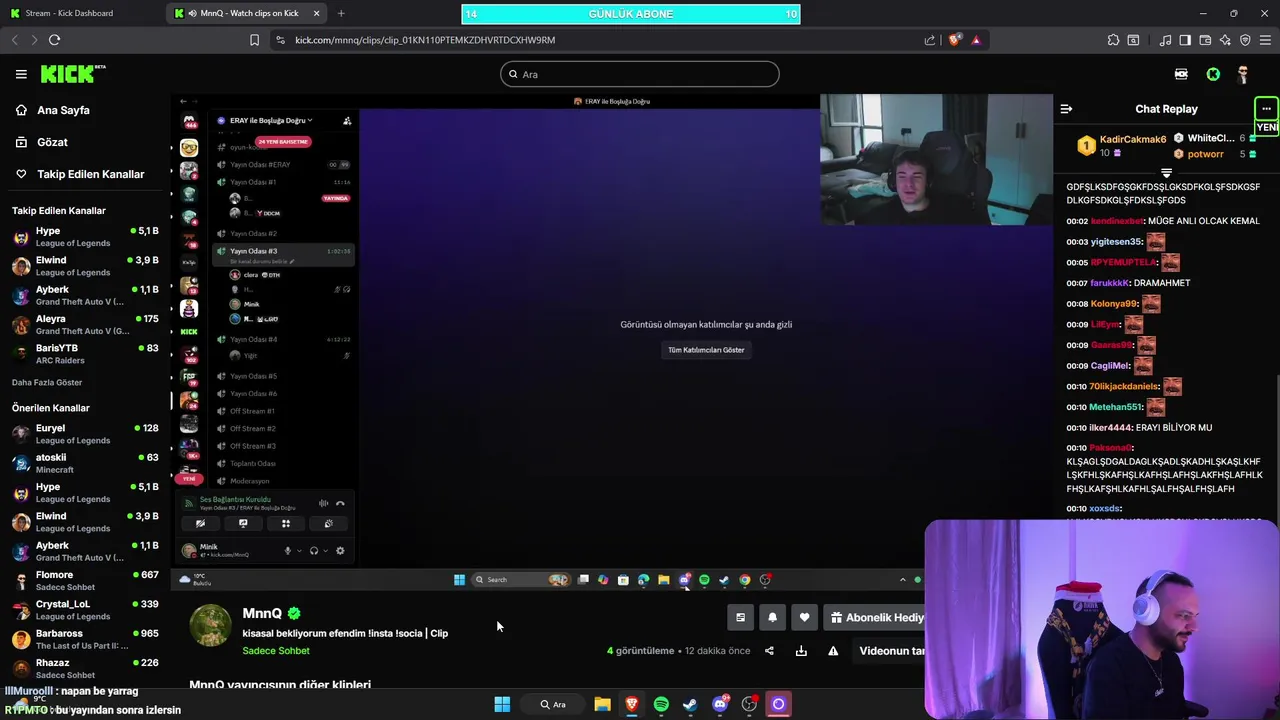
Task: Open BarisYTB channel in sidebar
Action: pyautogui.click(x=85, y=354)
